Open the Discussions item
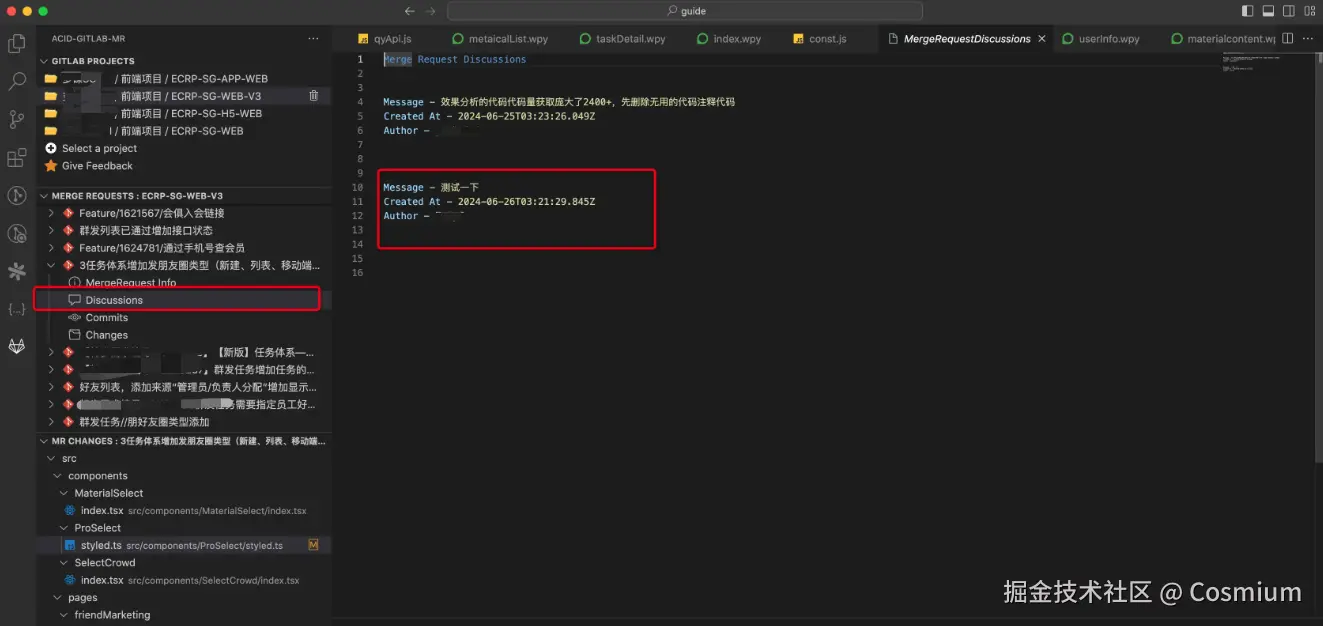Image resolution: width=1323 pixels, height=626 pixels. [114, 300]
